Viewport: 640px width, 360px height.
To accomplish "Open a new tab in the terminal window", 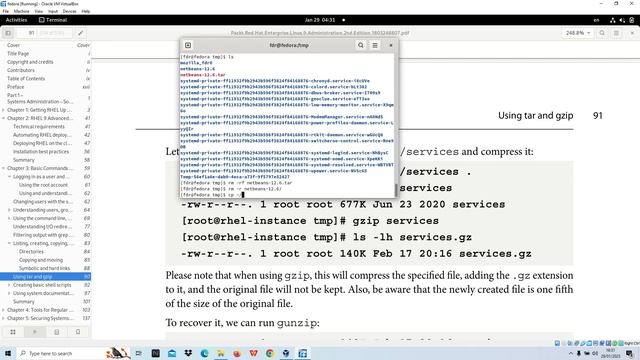I will click(x=188, y=45).
